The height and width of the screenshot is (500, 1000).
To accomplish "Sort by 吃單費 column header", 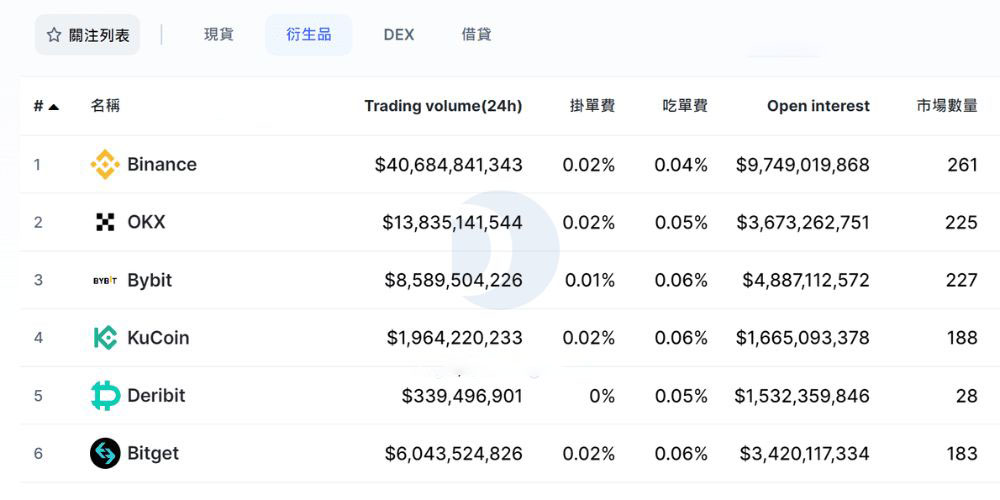I will 685,106.
